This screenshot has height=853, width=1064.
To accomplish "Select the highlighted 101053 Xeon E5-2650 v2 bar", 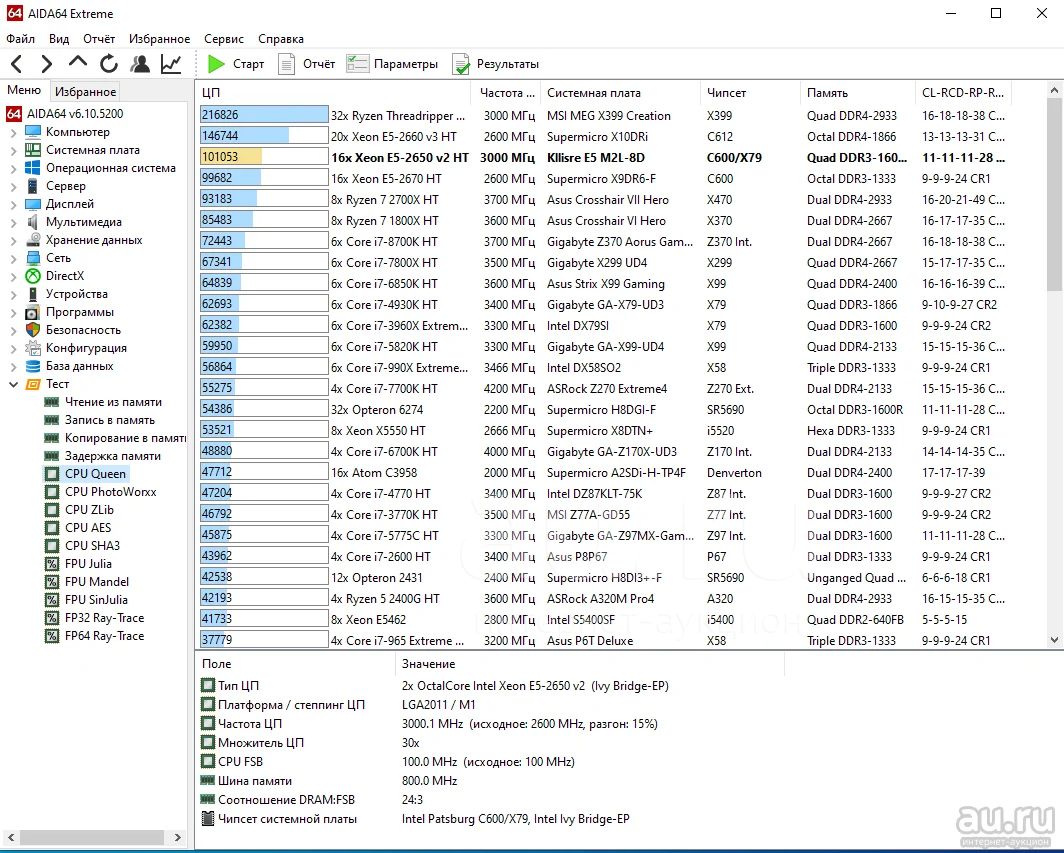I will [x=264, y=157].
